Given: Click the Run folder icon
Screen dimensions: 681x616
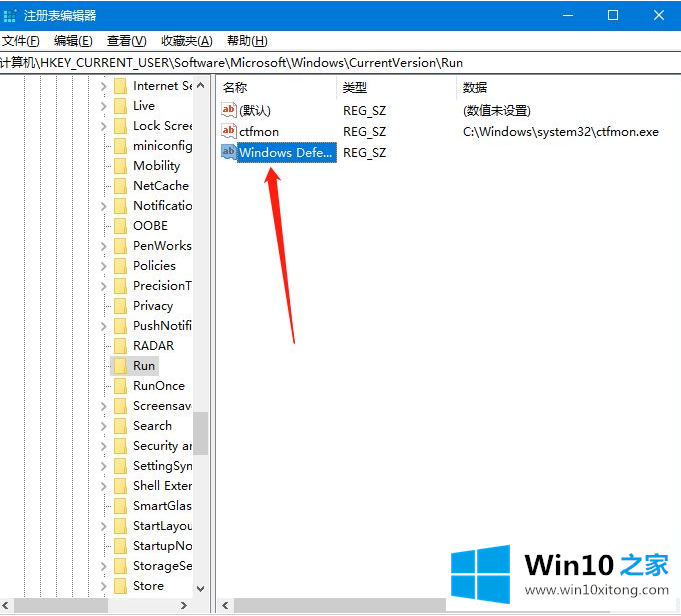Looking at the screenshot, I should (120, 366).
